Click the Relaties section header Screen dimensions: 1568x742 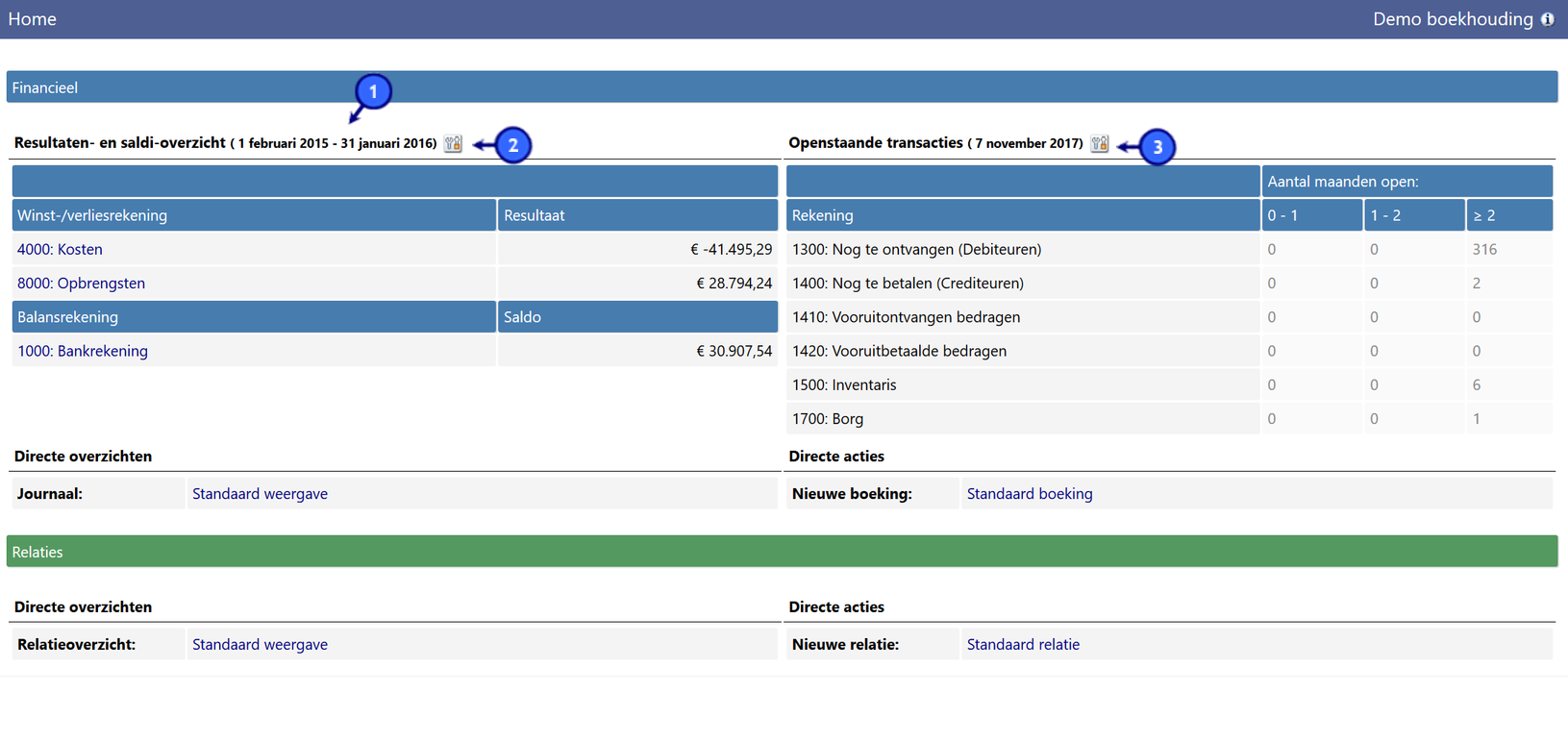click(x=782, y=552)
